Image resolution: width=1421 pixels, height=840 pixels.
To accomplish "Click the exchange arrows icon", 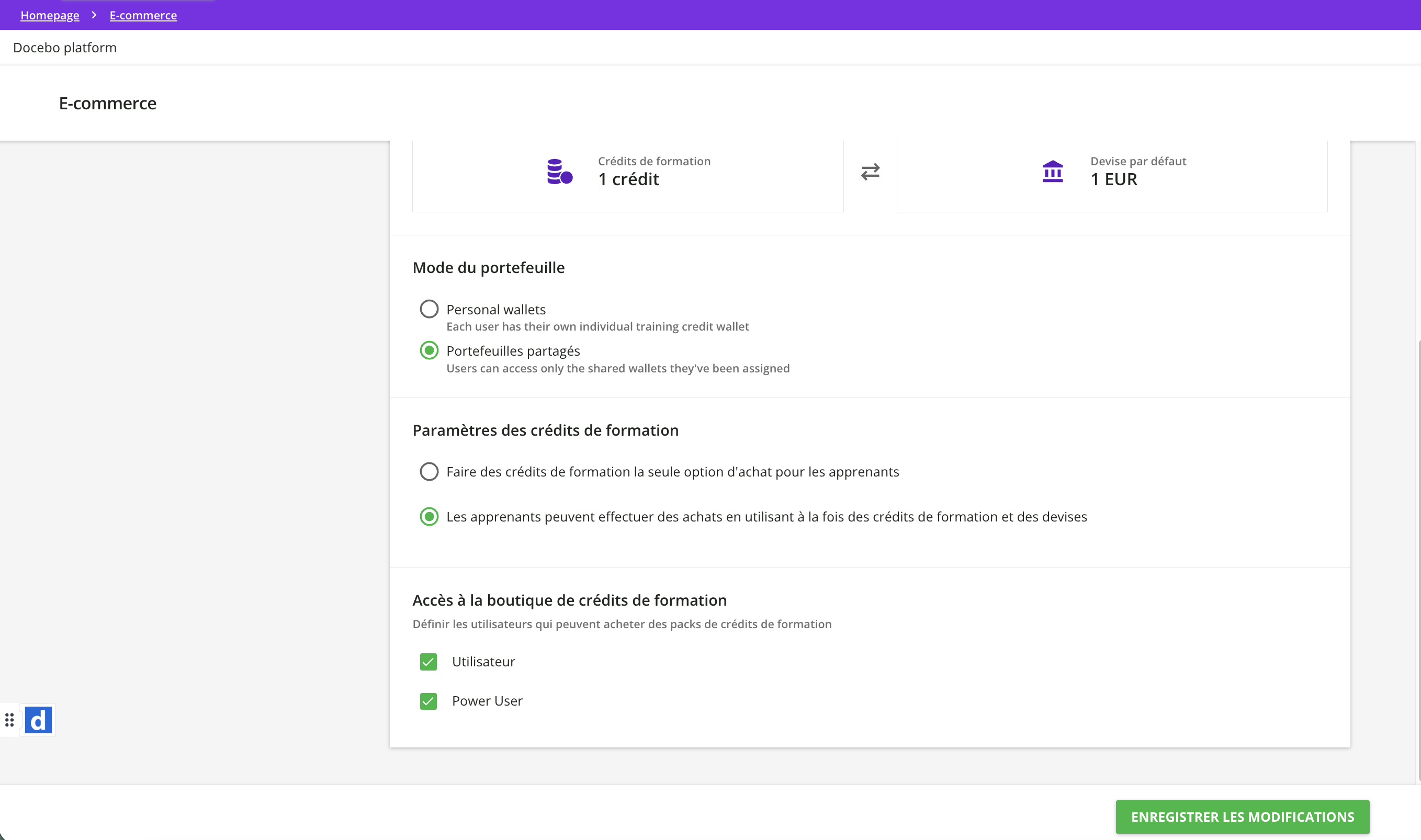I will point(870,172).
